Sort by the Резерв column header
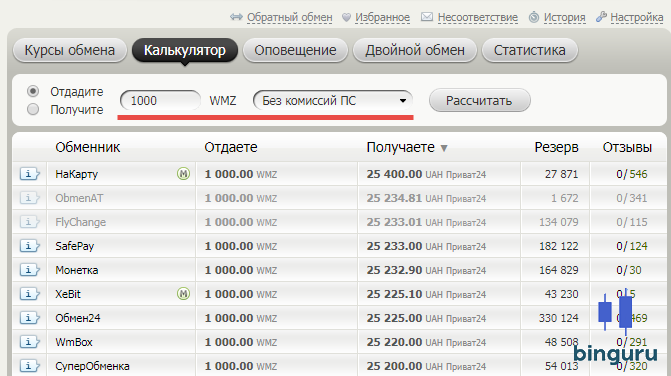The image size is (671, 376). [x=556, y=147]
